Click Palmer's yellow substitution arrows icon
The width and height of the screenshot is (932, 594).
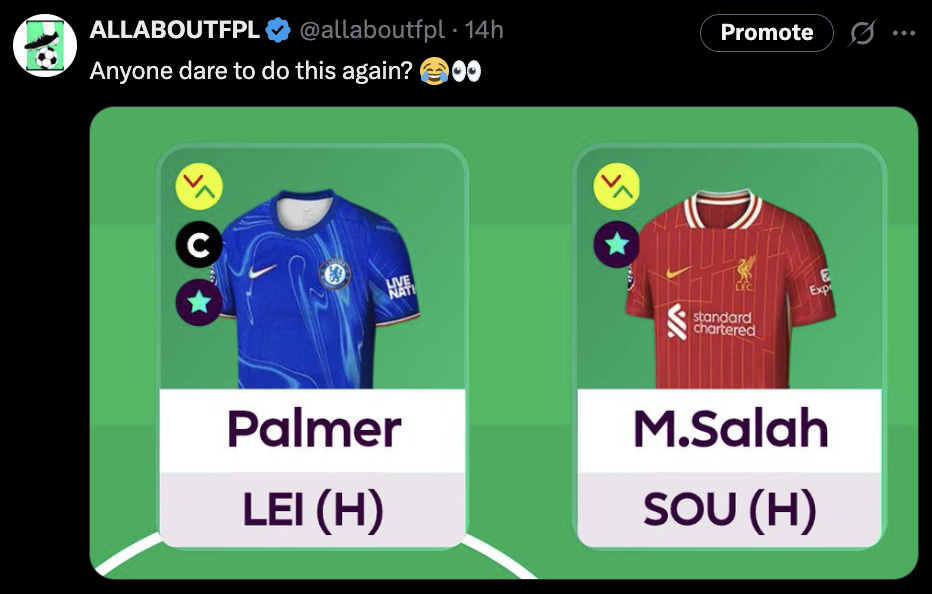(x=199, y=186)
